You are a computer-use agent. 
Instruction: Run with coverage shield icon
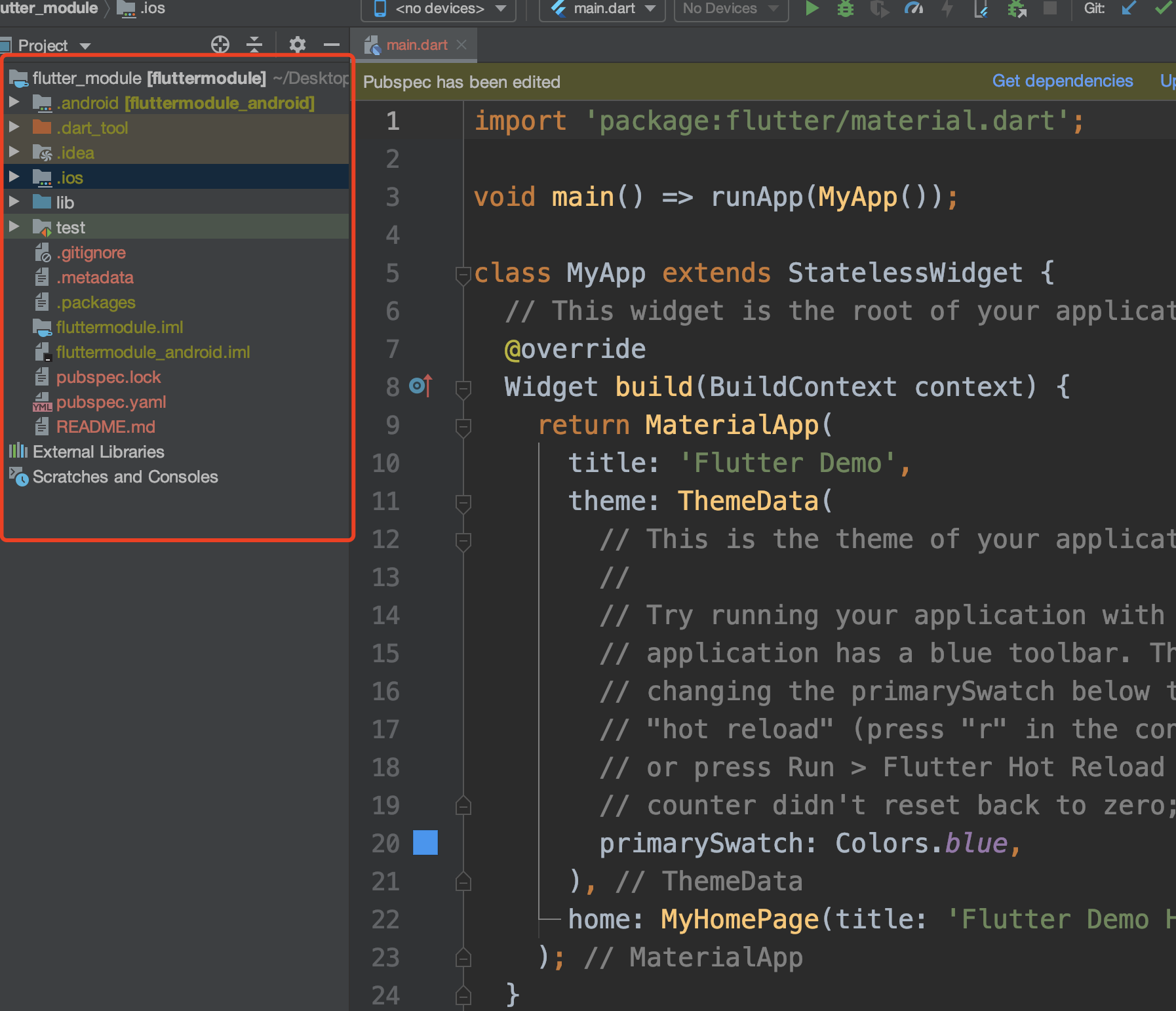point(879,9)
